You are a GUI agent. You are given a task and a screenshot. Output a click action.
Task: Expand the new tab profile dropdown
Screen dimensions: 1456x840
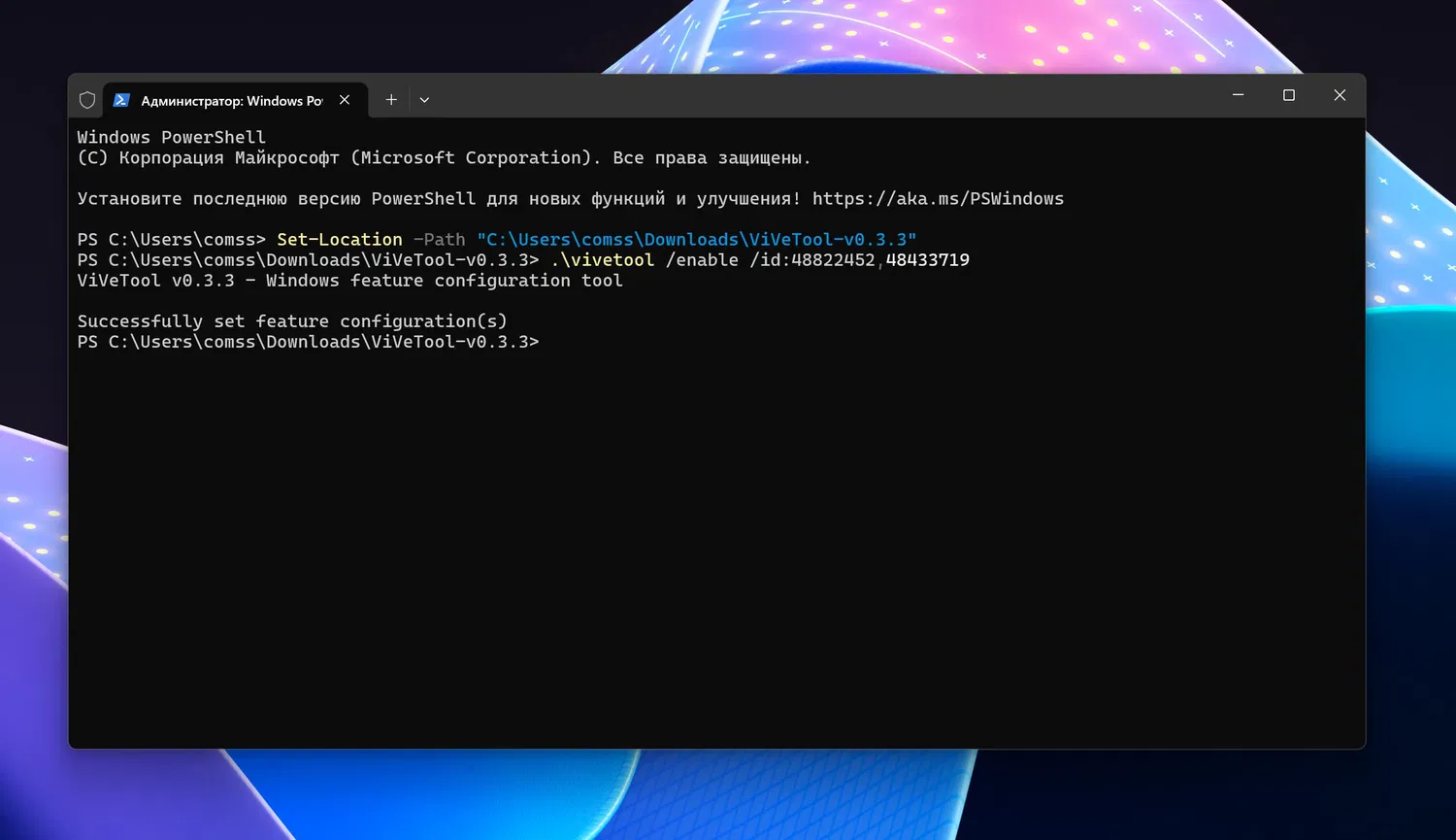(x=424, y=100)
